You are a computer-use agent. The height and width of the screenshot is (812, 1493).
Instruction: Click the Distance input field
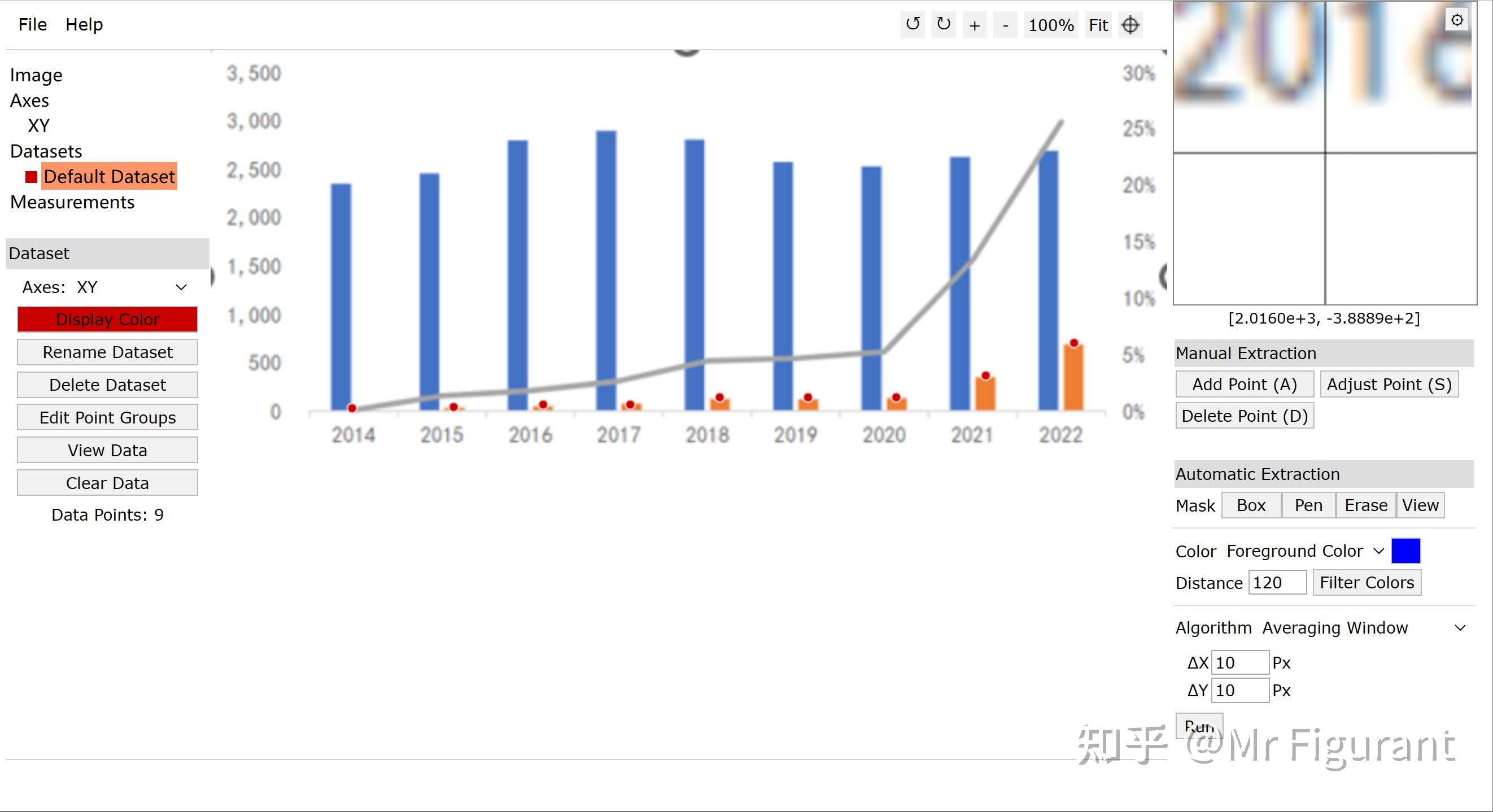[x=1277, y=583]
